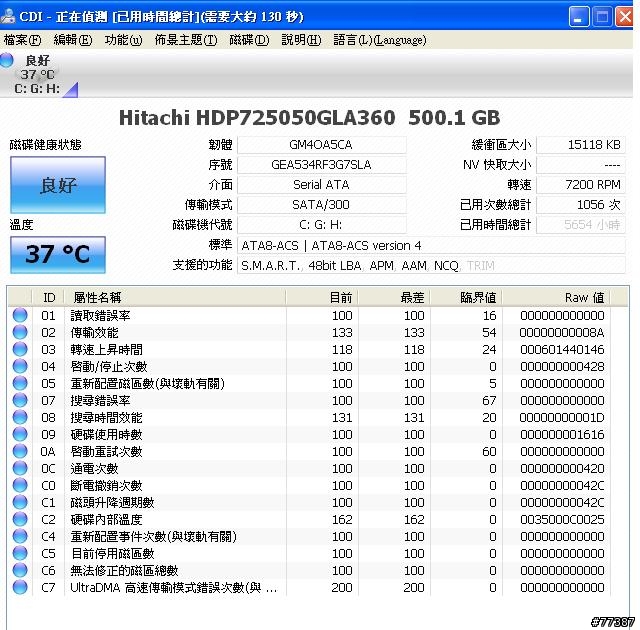640x630 pixels.
Task: Click raw value 000000001616
Action: tap(562, 435)
